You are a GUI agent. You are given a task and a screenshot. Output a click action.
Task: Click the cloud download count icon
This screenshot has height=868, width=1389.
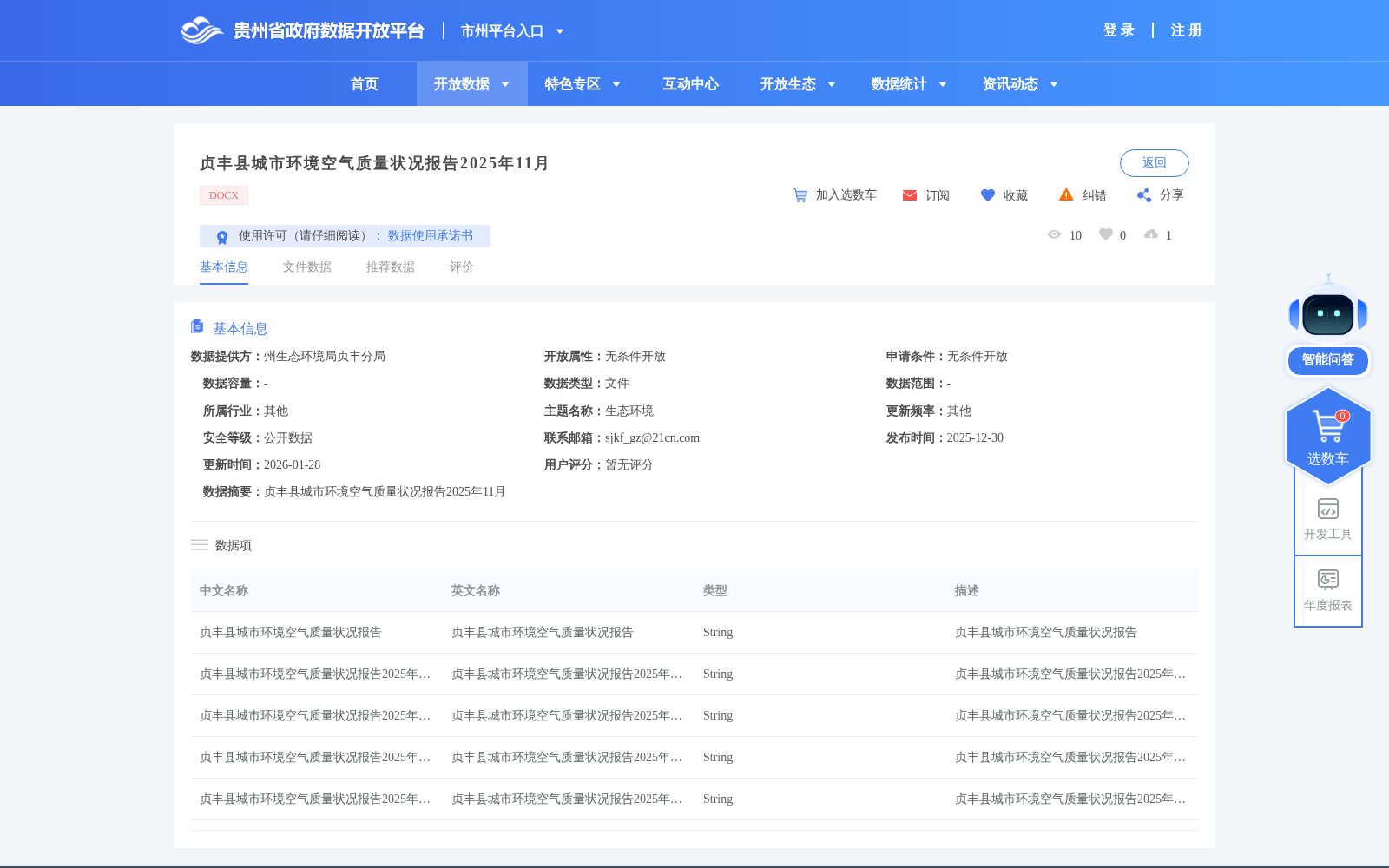pyautogui.click(x=1151, y=234)
